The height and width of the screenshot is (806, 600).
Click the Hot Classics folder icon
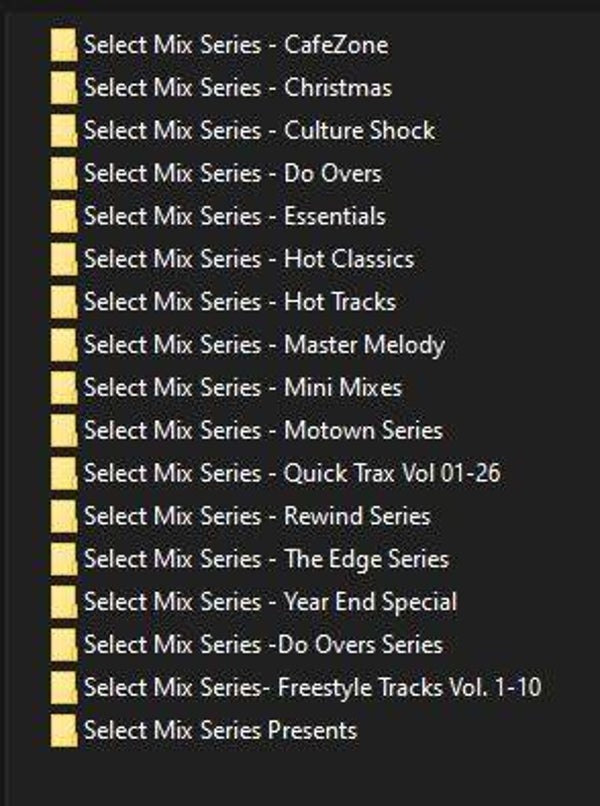coord(64,260)
